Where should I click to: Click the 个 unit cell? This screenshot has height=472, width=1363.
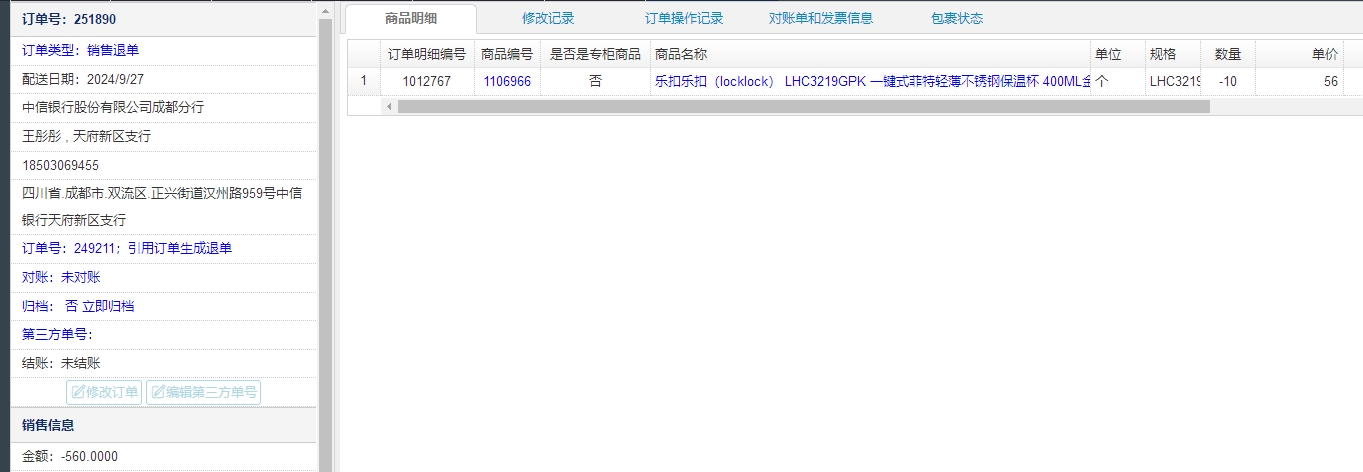(x=1118, y=82)
